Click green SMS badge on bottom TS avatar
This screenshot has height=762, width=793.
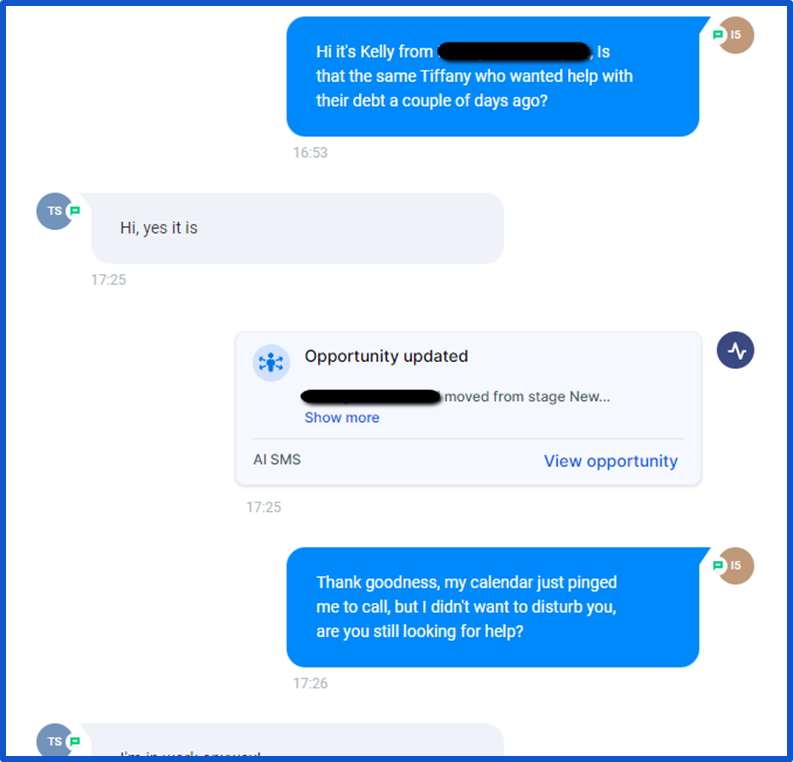click(x=74, y=741)
